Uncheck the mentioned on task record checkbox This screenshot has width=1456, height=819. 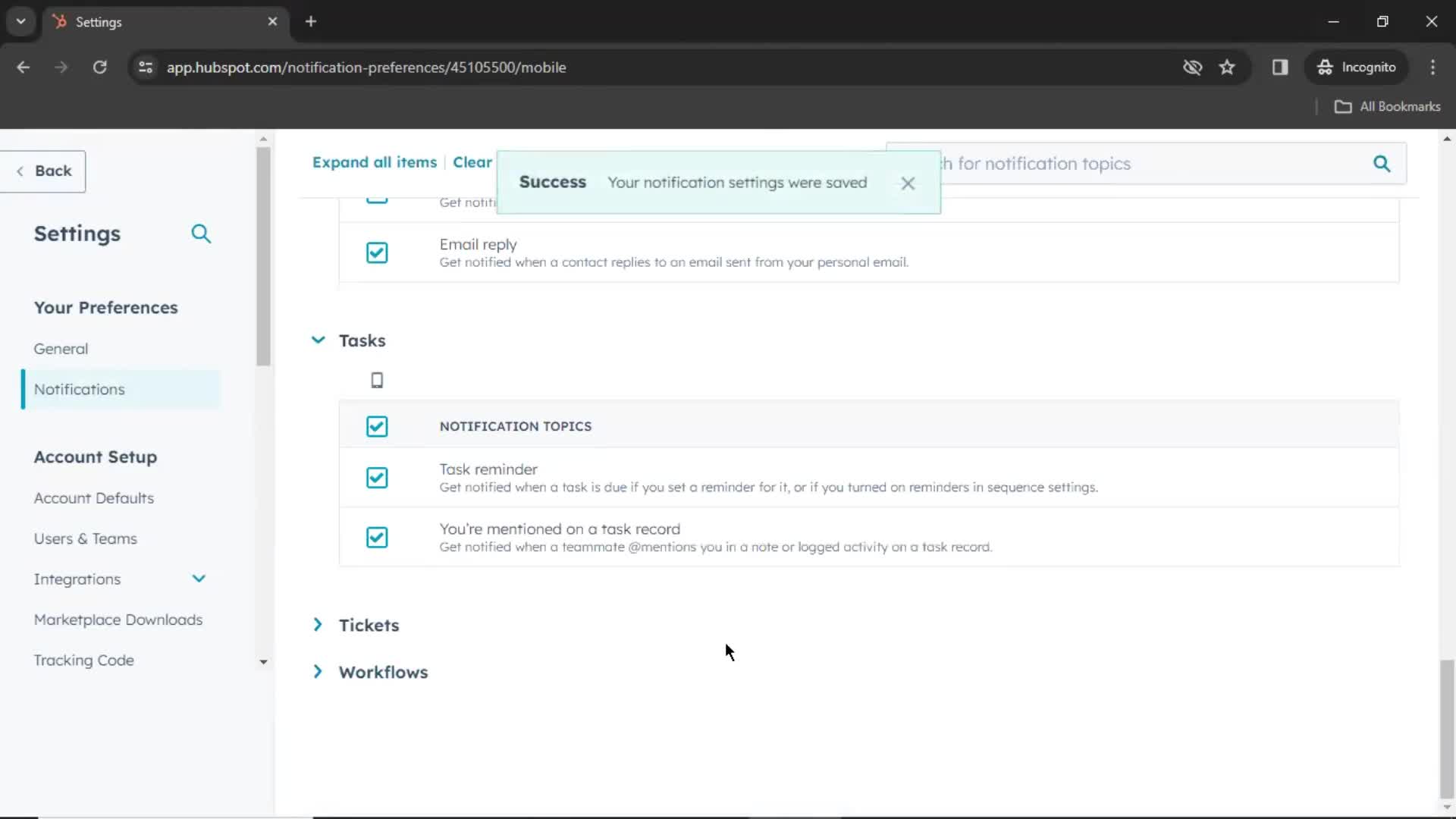tap(377, 538)
